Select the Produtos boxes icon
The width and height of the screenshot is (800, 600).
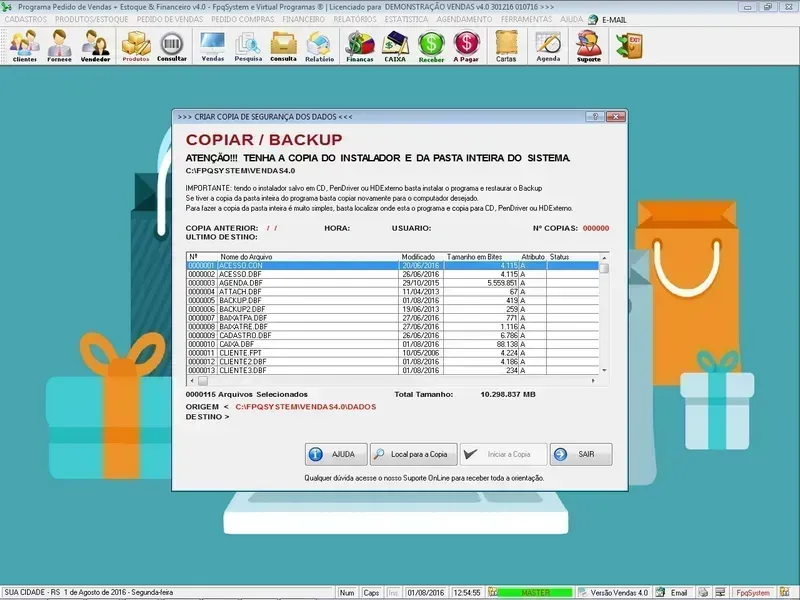(x=136, y=46)
